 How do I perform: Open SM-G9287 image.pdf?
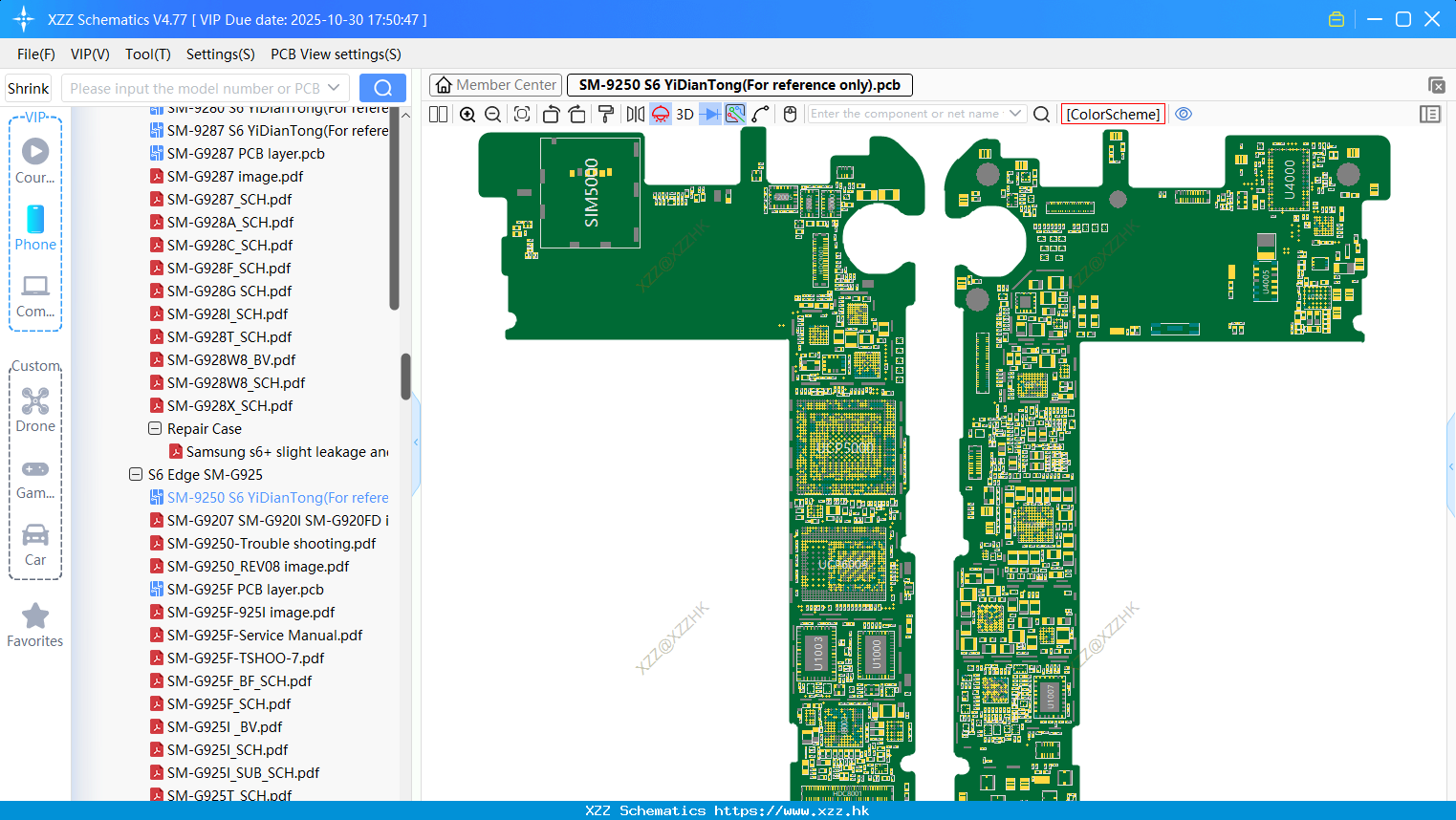click(235, 176)
